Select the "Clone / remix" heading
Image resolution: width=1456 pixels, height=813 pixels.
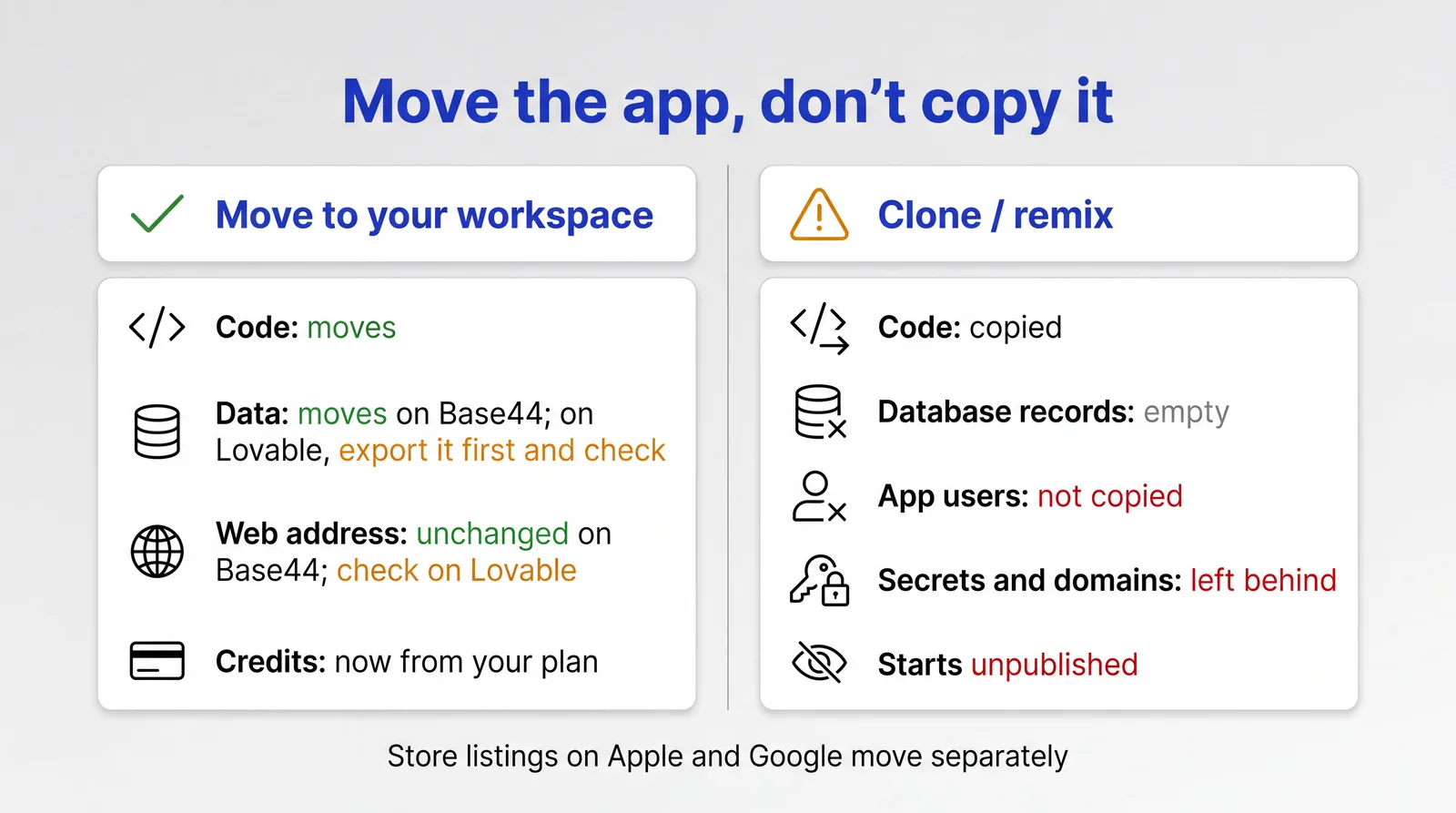(996, 216)
